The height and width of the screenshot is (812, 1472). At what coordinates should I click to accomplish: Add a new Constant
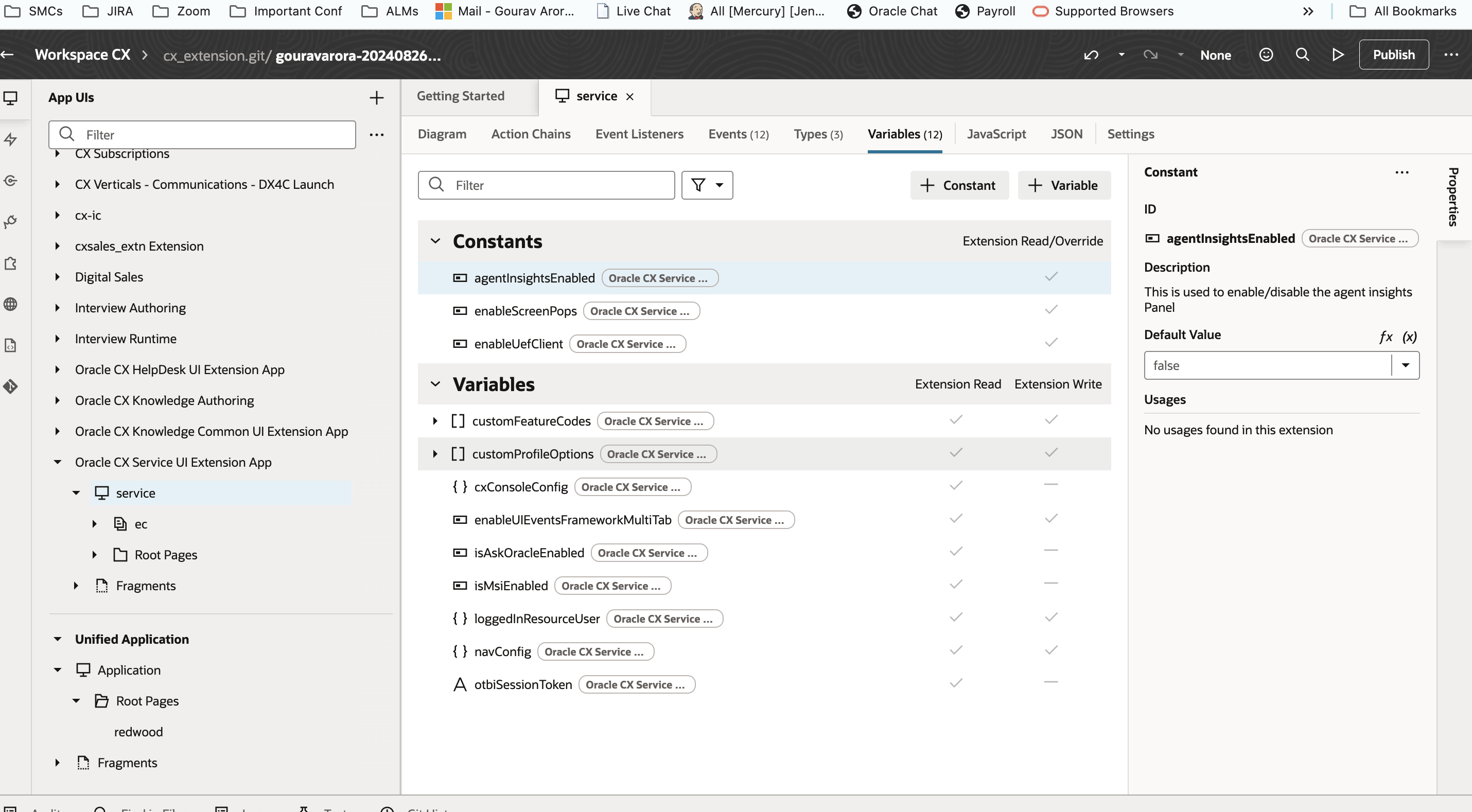click(x=959, y=185)
